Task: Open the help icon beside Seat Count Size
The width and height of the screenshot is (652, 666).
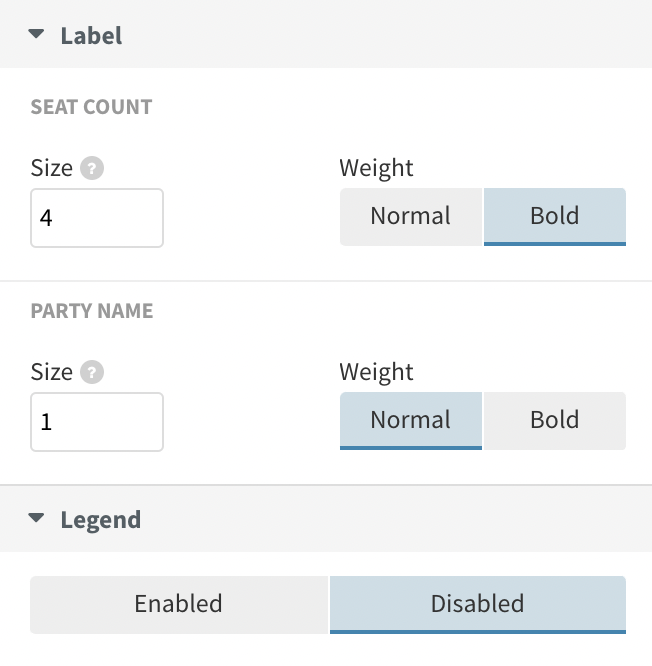Action: coord(92,168)
